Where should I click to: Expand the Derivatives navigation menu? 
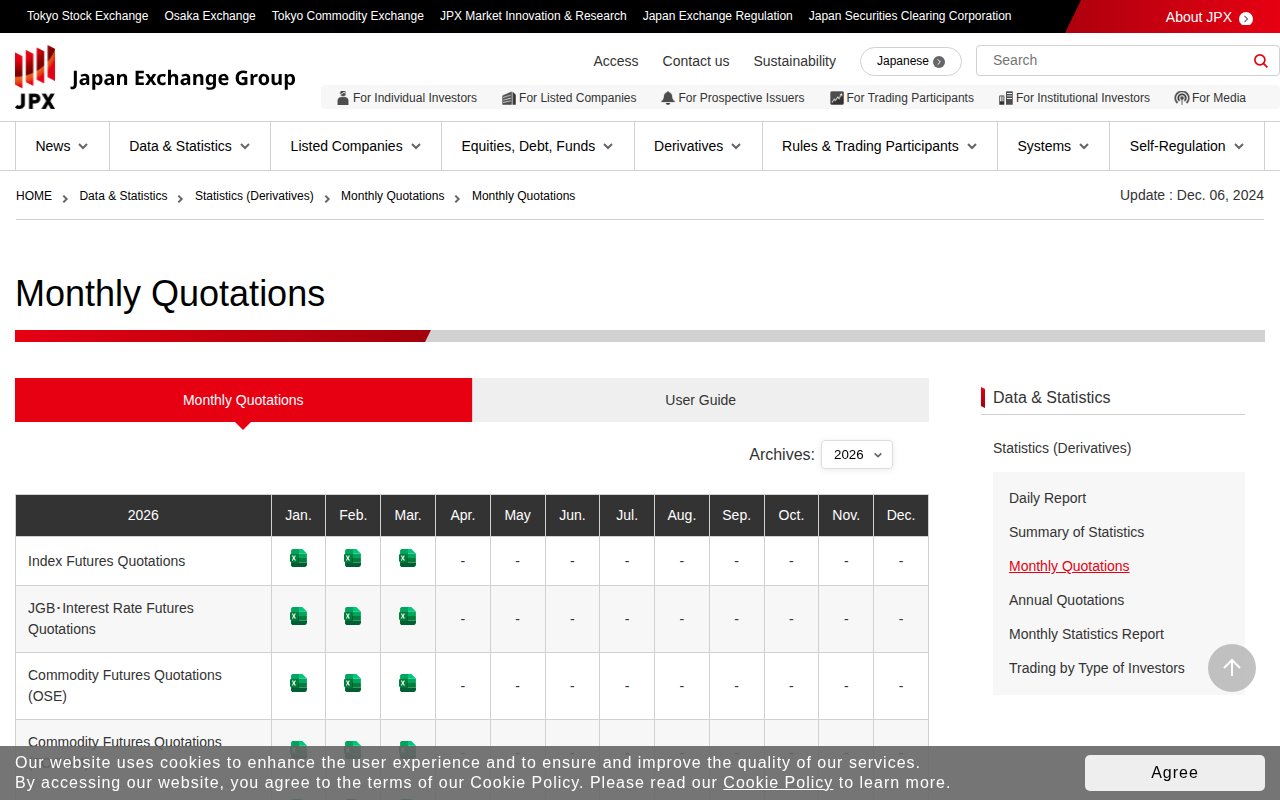click(x=697, y=146)
